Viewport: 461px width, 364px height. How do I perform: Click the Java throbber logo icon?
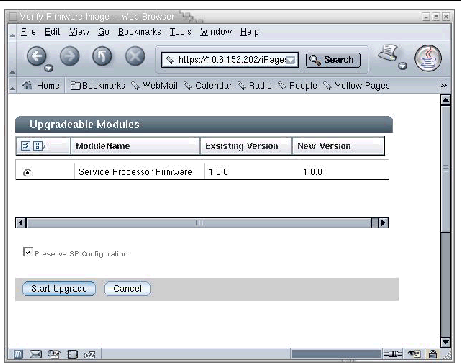click(x=428, y=58)
